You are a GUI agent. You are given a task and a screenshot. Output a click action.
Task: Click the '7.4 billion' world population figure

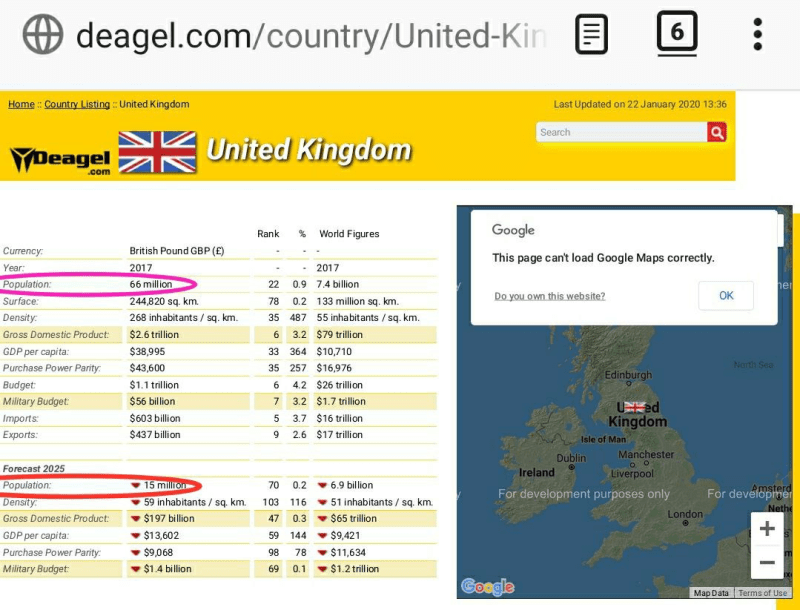(x=337, y=284)
